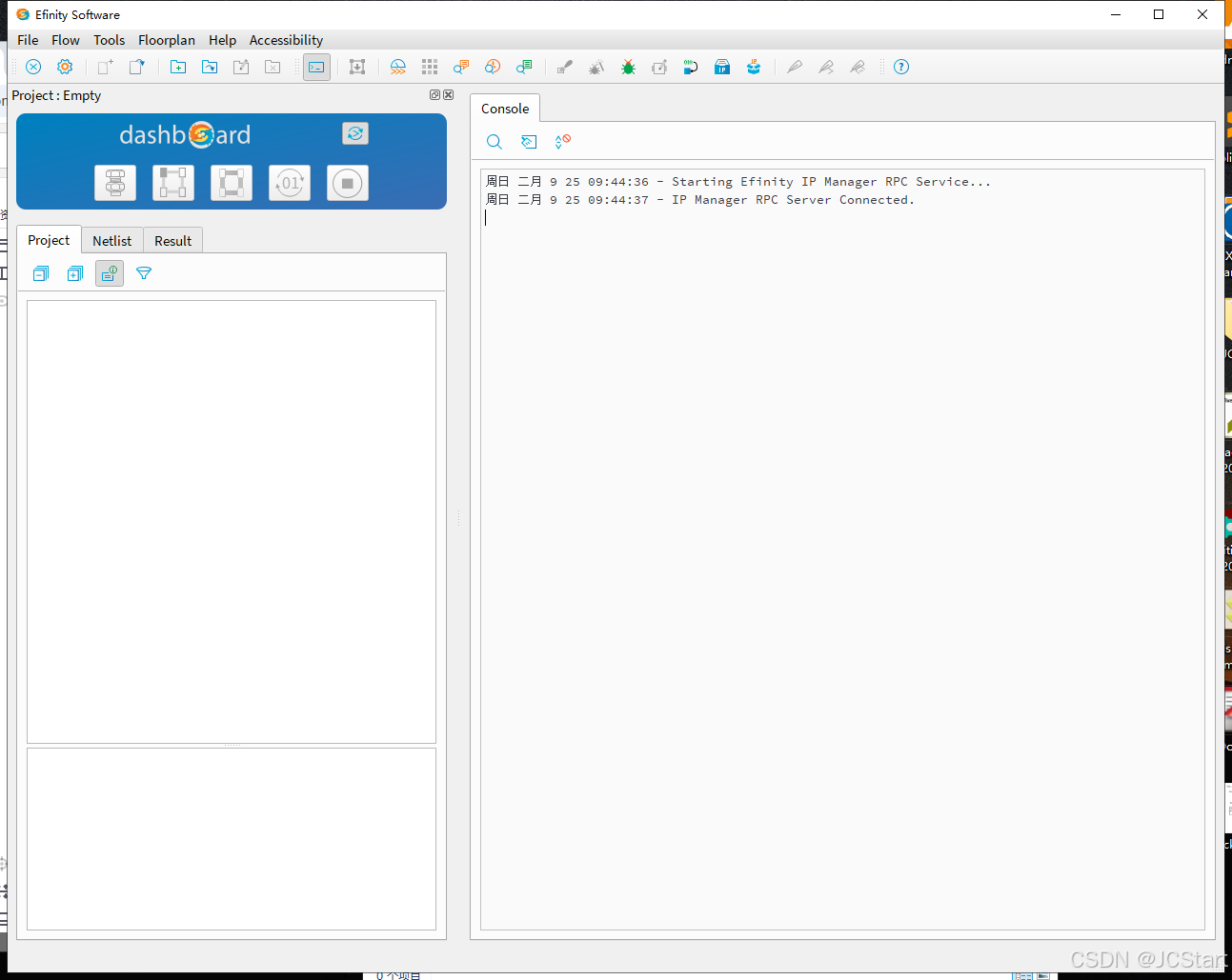Screen dimensions: 1232x980
Task: Click the first grey pen icon
Action: point(795,67)
